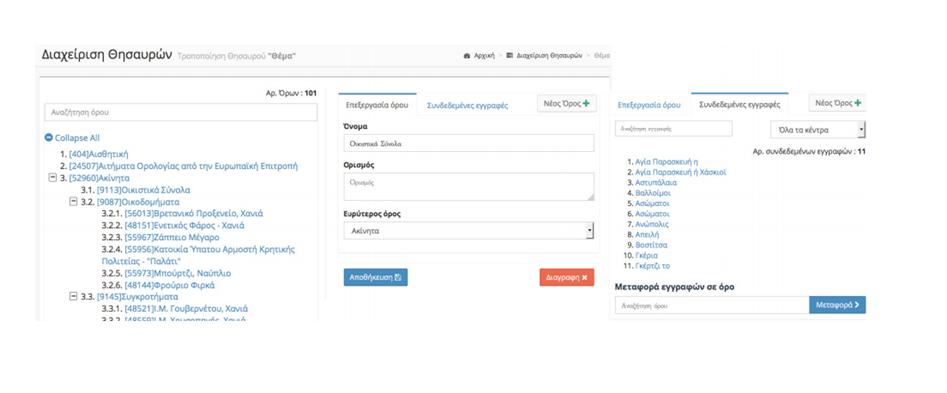Open the Όλα τα κέντρα dropdown

pos(818,130)
